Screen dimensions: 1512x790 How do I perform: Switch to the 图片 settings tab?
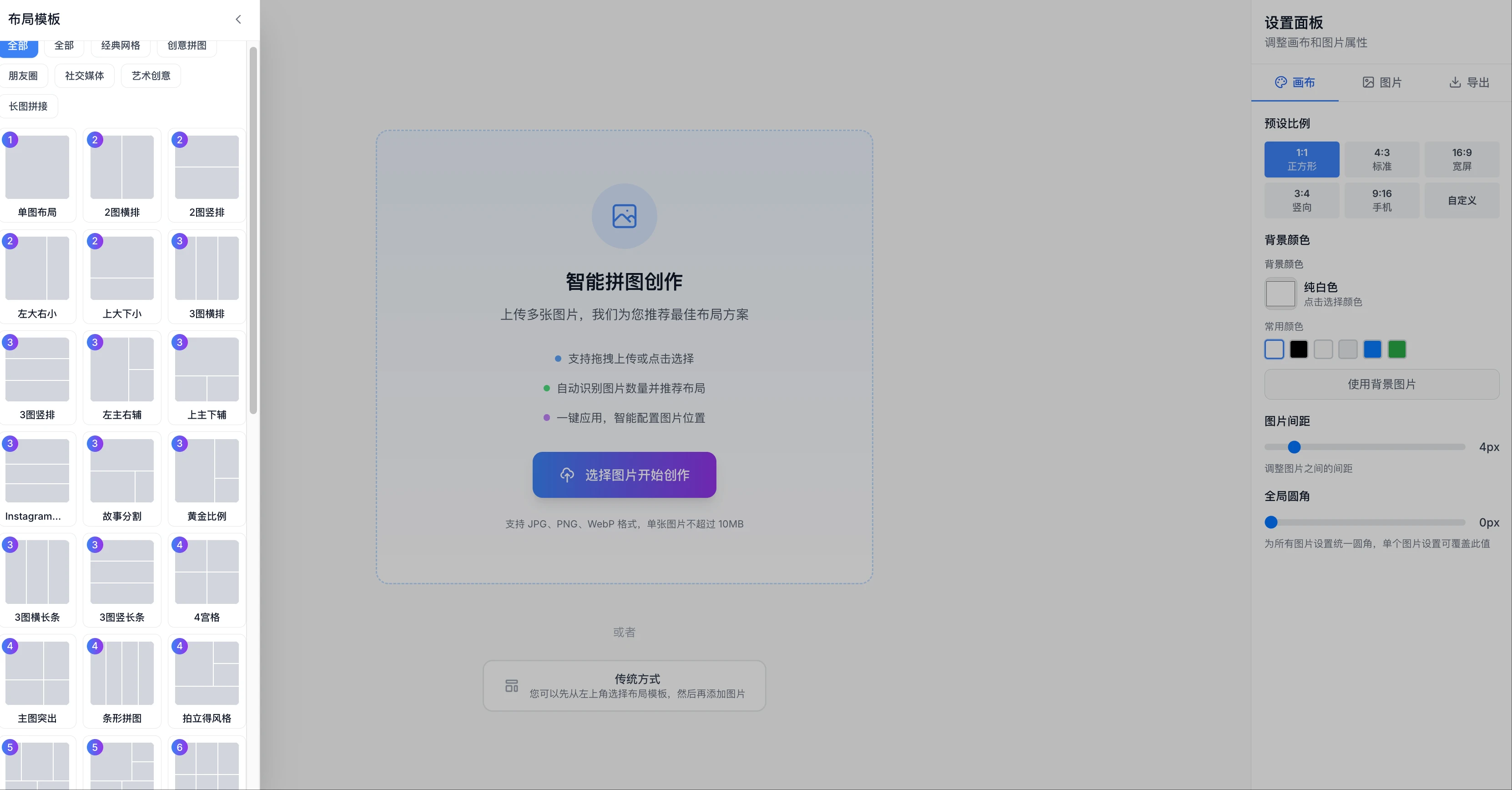coord(1382,82)
